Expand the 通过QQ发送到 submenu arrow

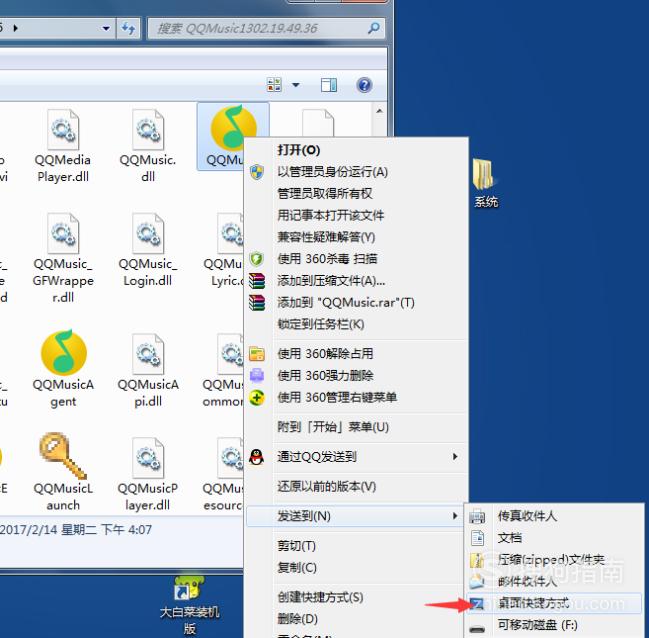[x=455, y=457]
